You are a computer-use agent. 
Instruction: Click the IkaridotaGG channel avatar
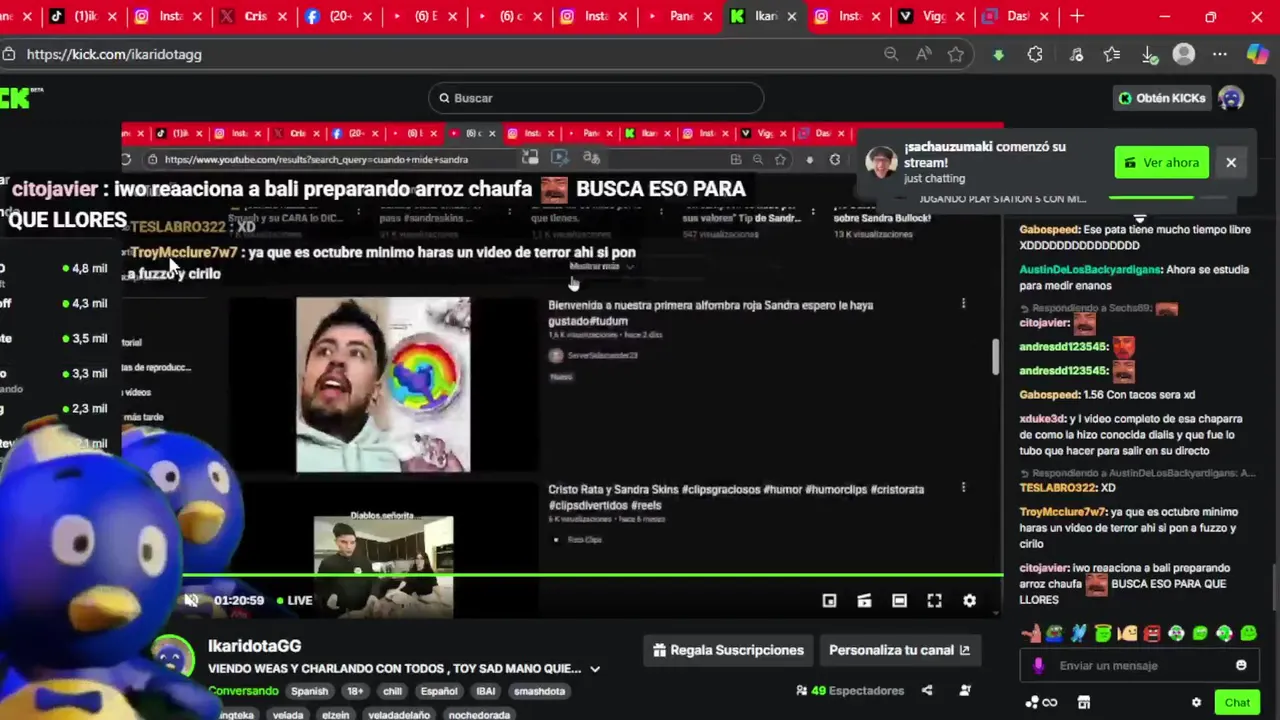[171, 657]
